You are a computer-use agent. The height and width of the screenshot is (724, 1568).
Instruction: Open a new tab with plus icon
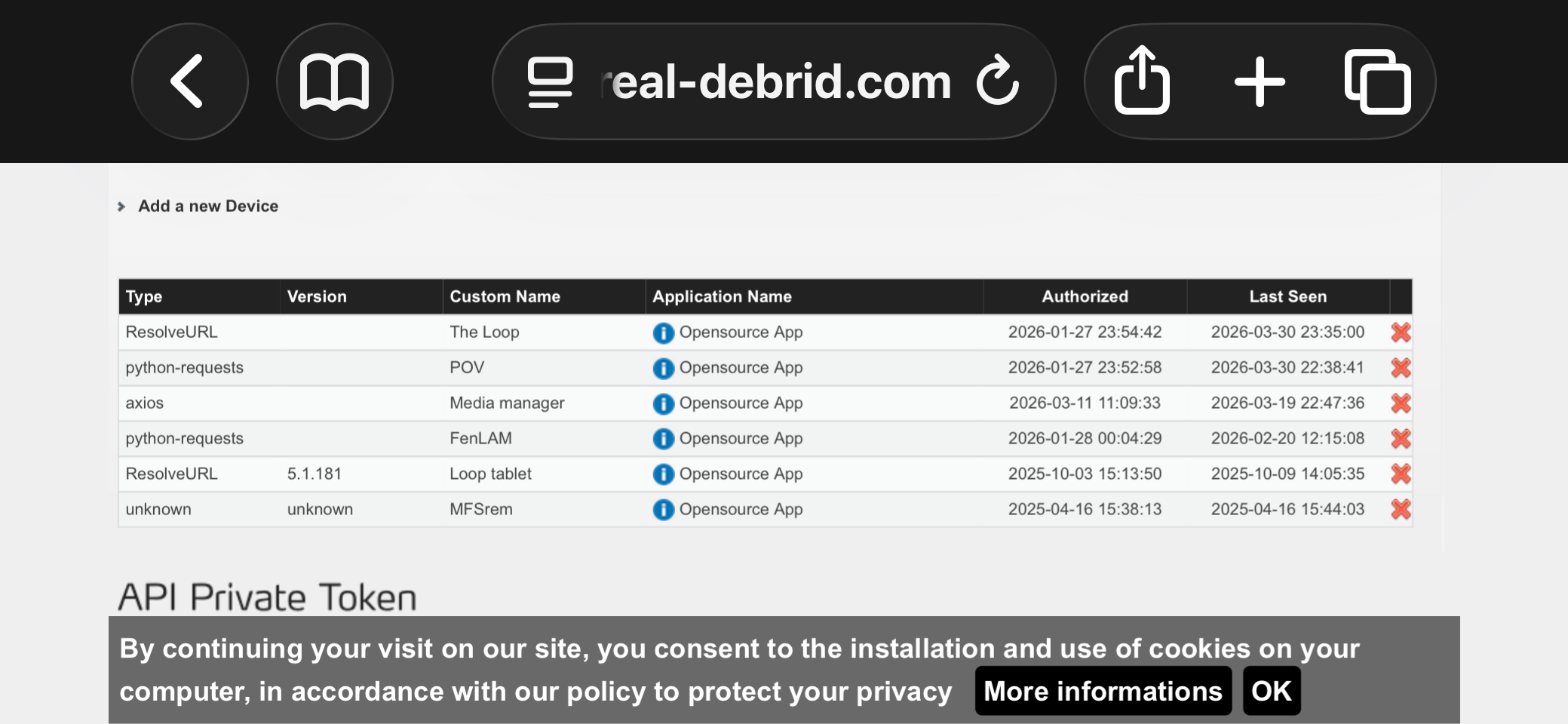[x=1260, y=81]
